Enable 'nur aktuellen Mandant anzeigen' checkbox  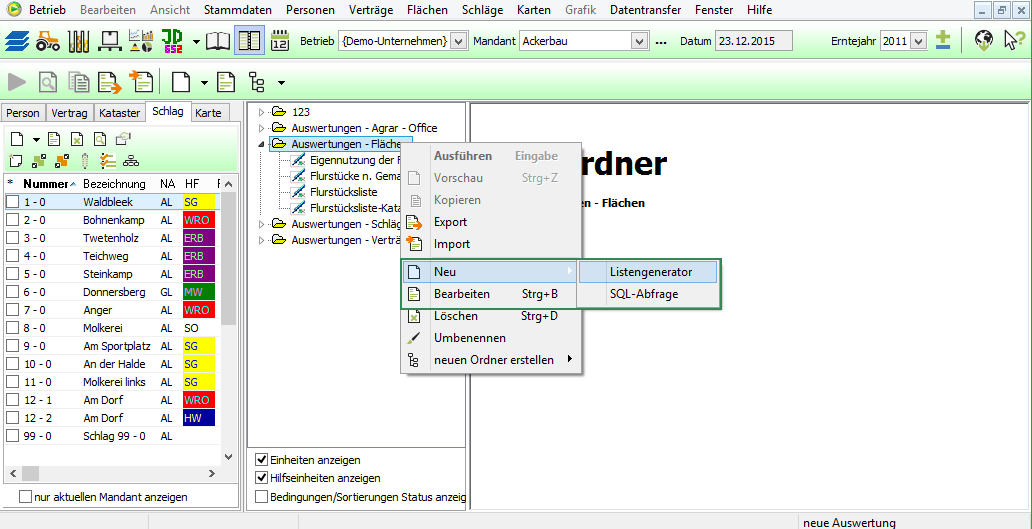tap(26, 497)
